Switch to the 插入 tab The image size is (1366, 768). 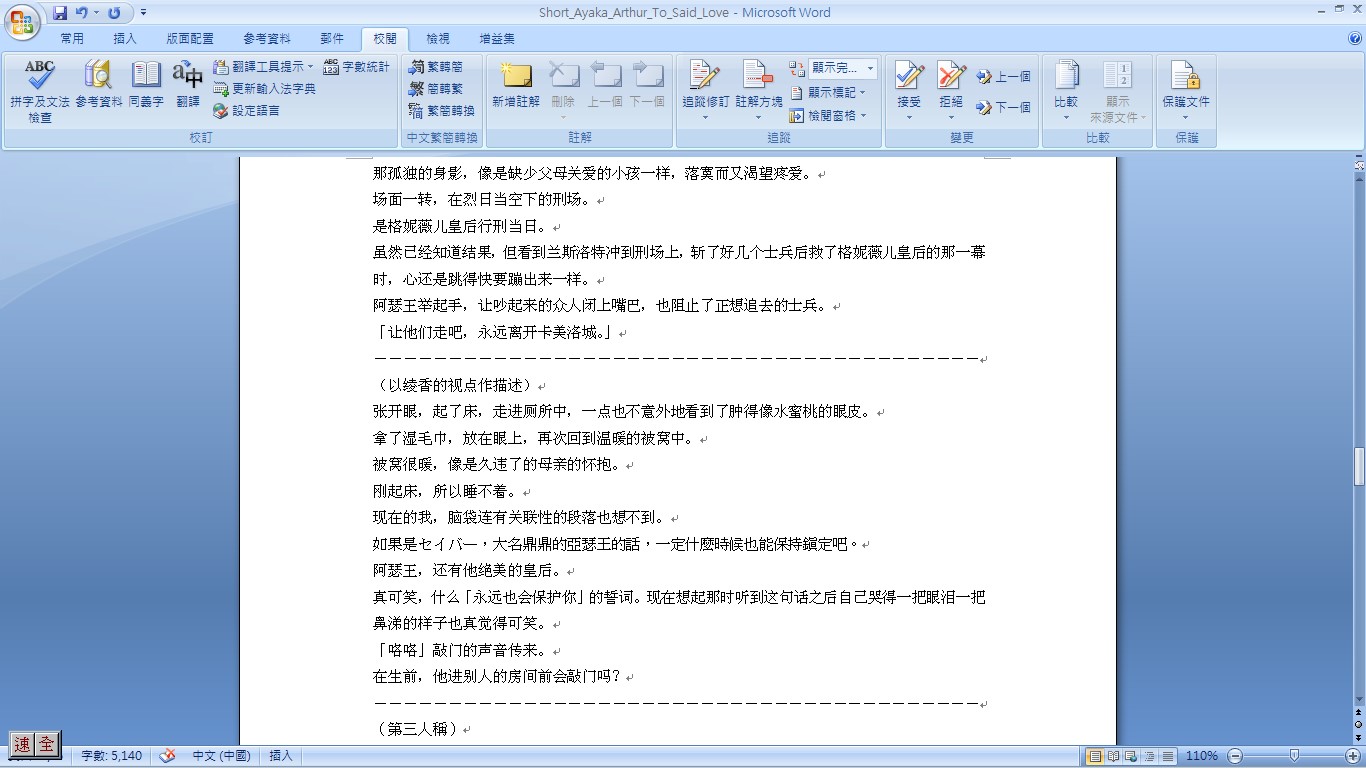click(125, 39)
